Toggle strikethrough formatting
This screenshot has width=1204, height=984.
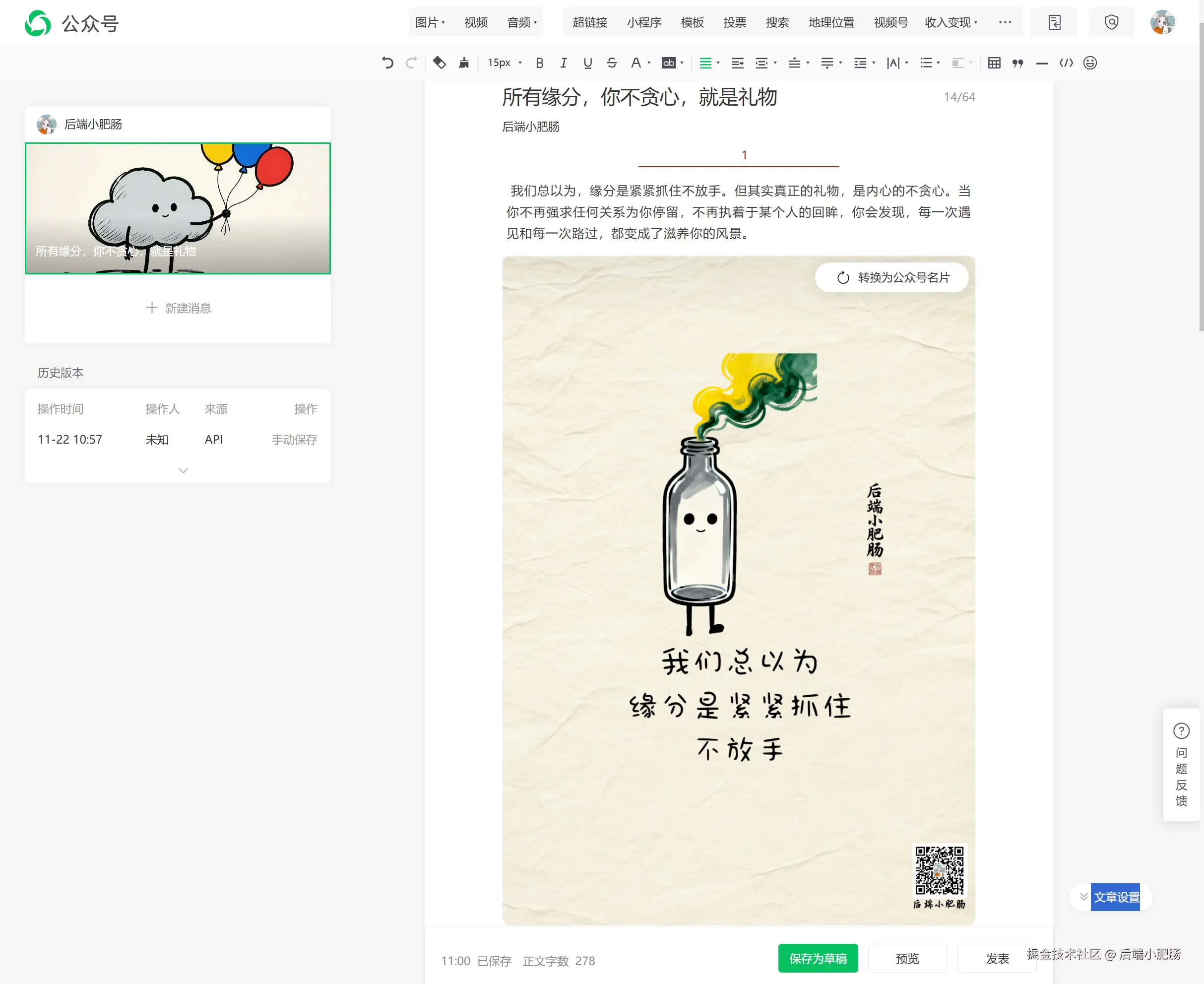tap(611, 63)
